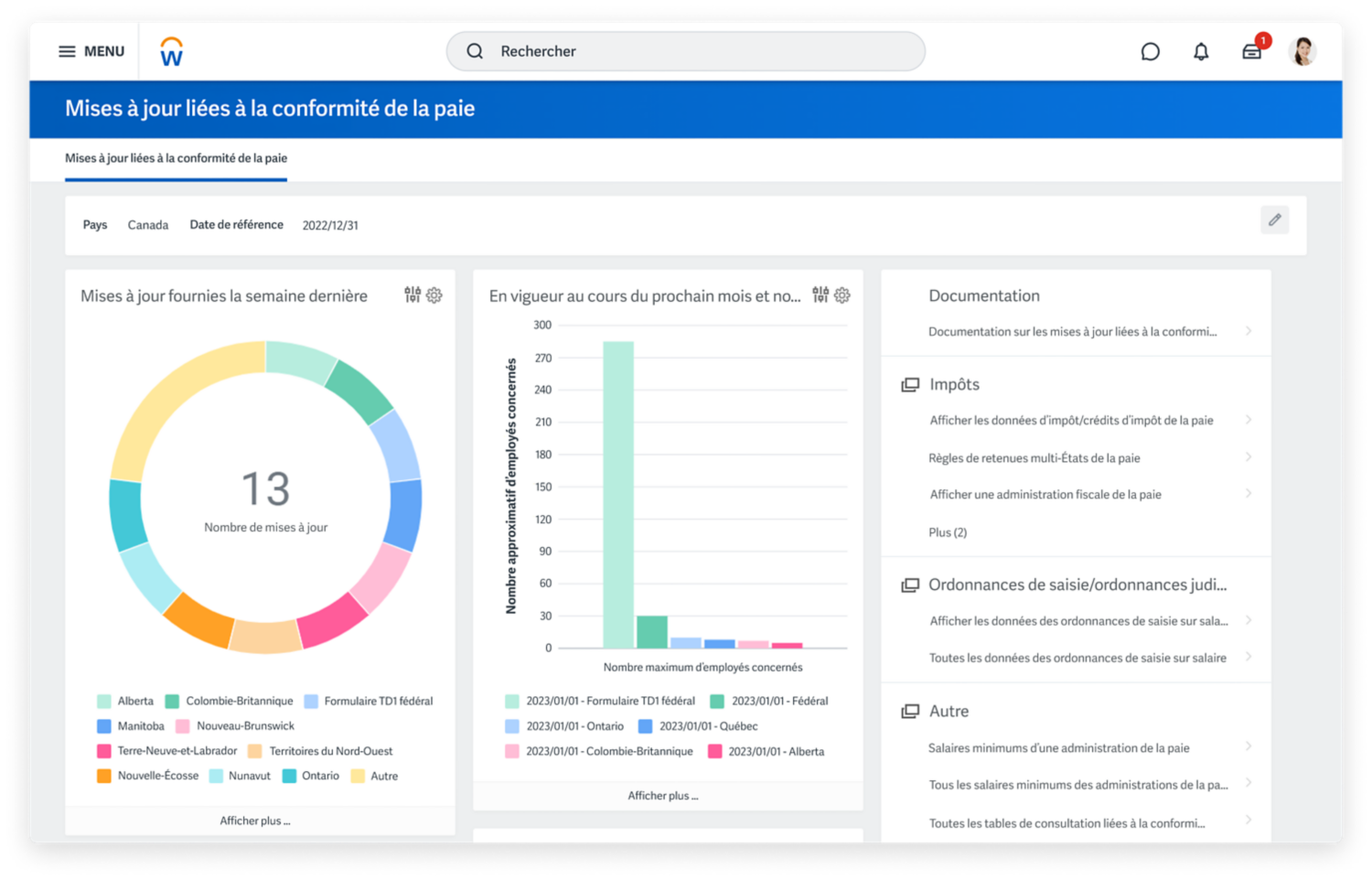Open 'Toutes les tables de consultation' link
1372x880 pixels.
1067,823
